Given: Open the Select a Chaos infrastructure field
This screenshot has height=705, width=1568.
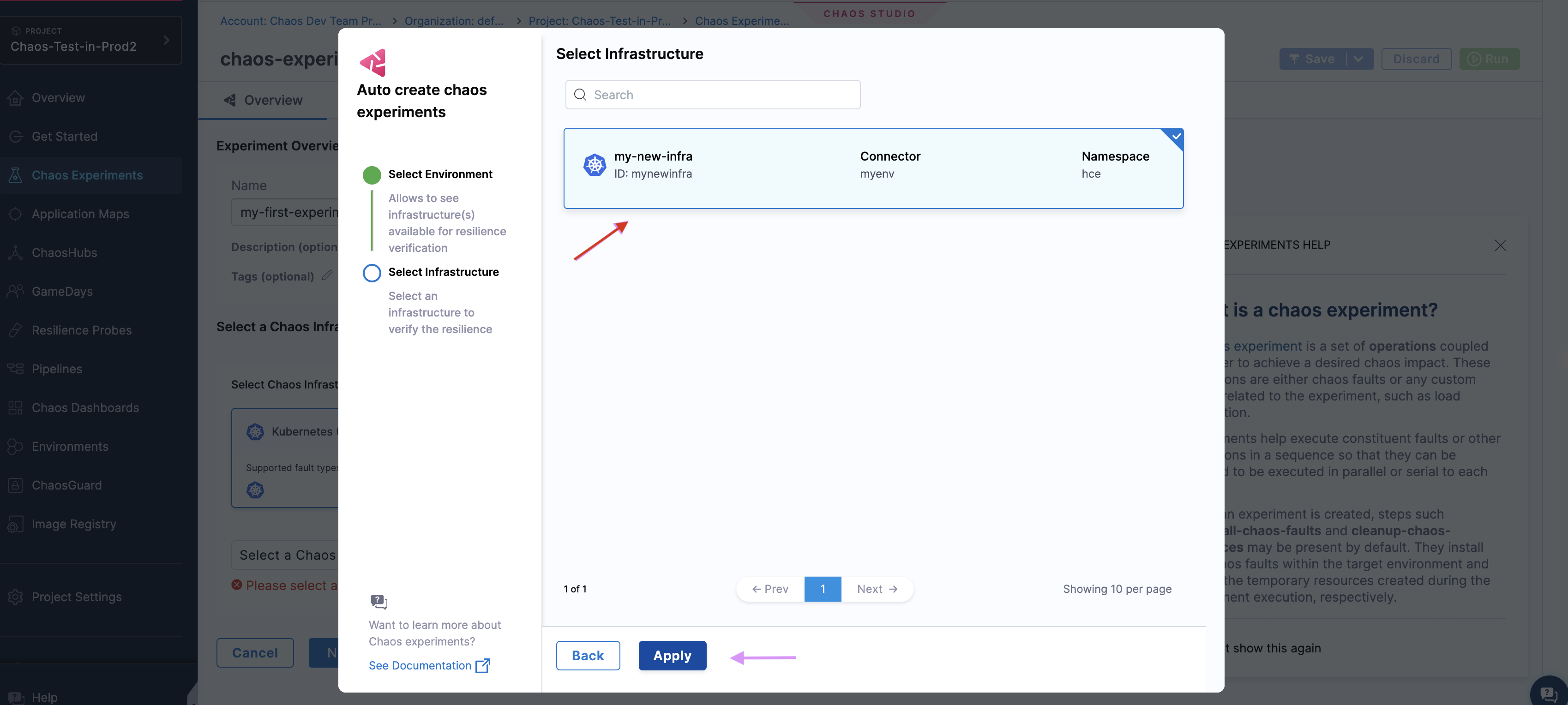Looking at the screenshot, I should tap(285, 555).
